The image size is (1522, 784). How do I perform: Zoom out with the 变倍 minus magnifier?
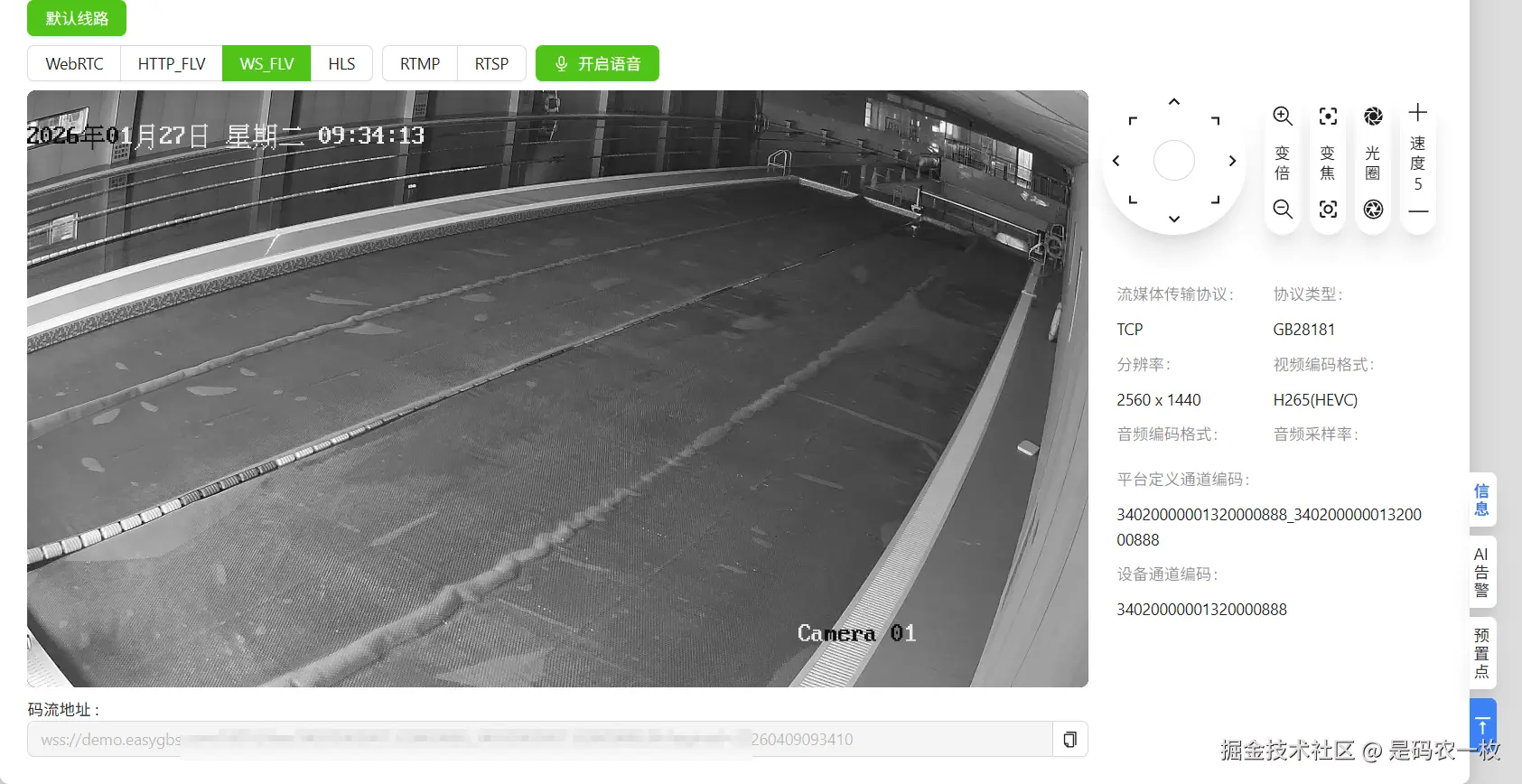1283,210
